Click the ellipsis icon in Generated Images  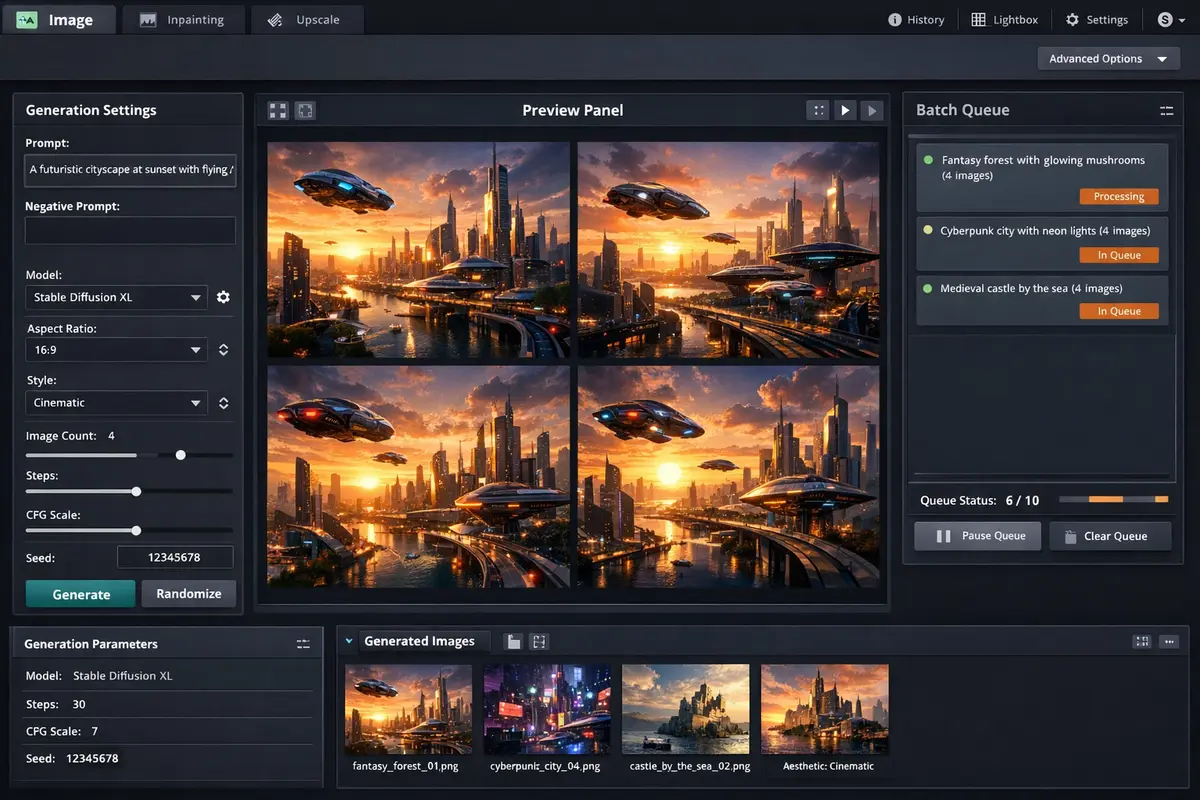coord(1169,642)
